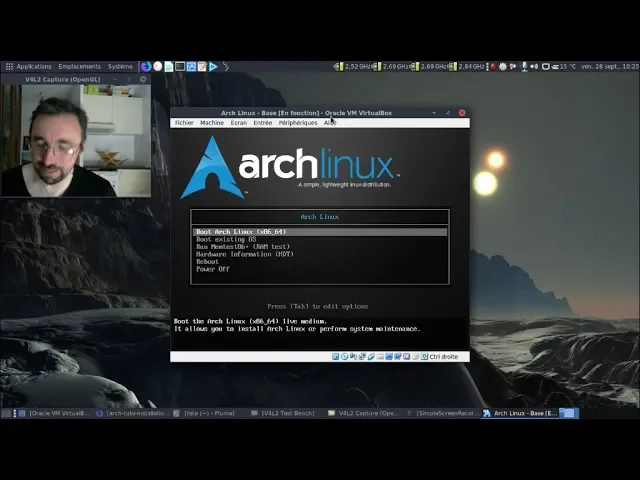Click the white round launcher in top panel
The width and height of the screenshot is (640, 480).
point(158,67)
